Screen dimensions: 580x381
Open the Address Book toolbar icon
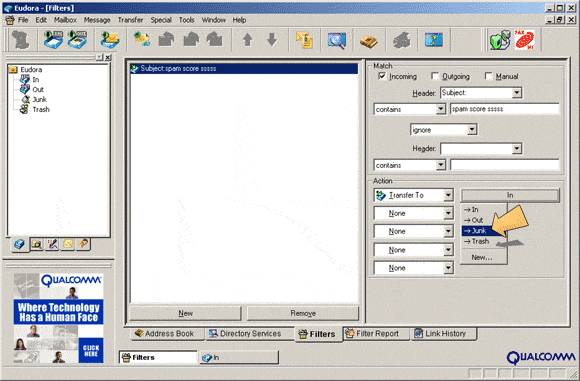click(369, 40)
